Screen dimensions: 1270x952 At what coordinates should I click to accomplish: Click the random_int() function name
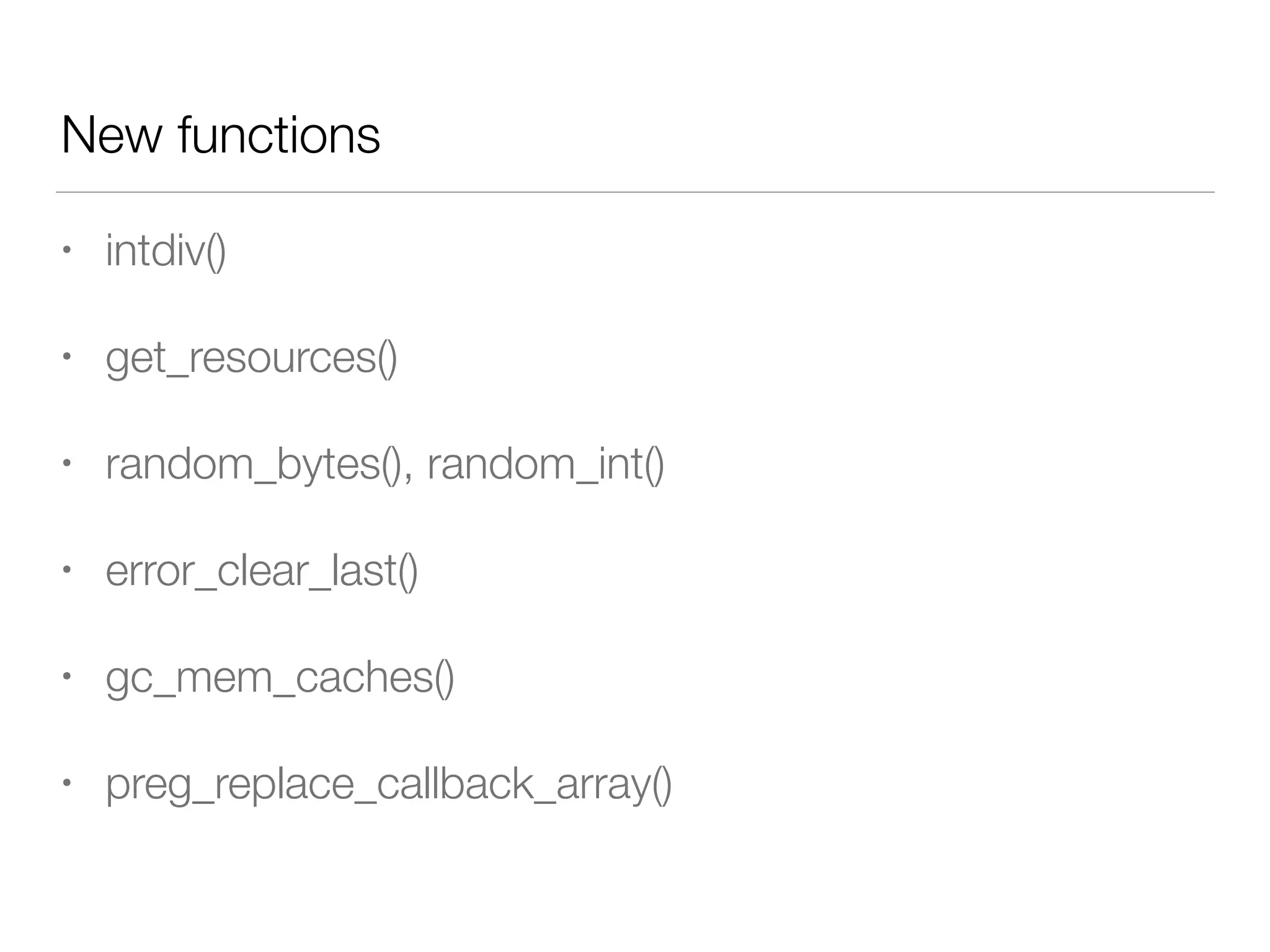coord(546,464)
